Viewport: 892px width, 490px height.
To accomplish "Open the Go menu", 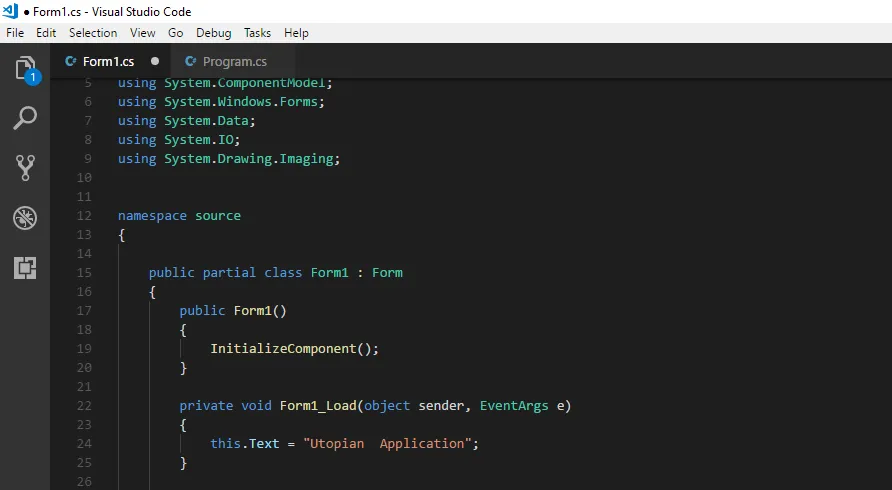I will point(175,33).
